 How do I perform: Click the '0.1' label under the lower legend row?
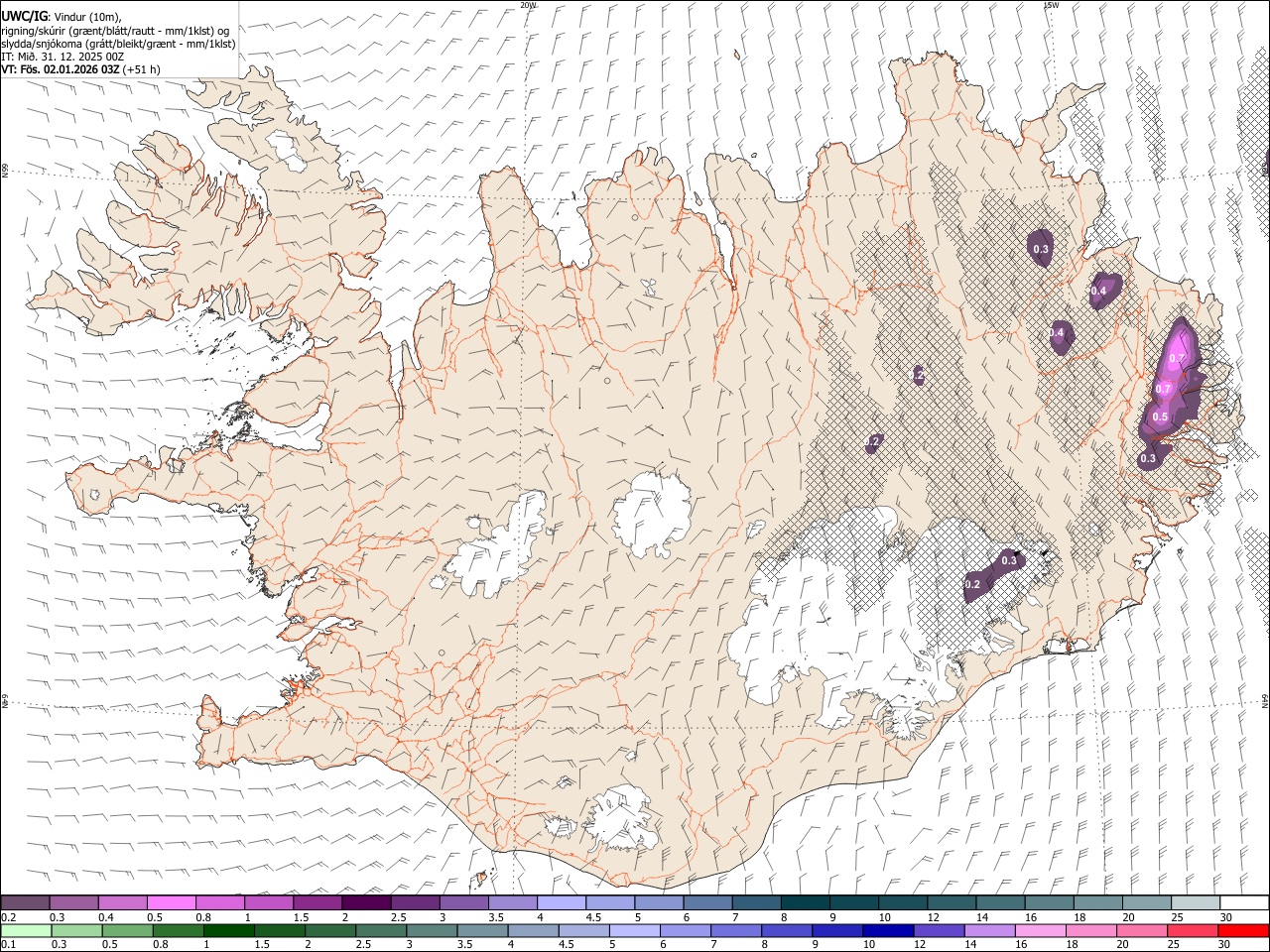point(9,944)
